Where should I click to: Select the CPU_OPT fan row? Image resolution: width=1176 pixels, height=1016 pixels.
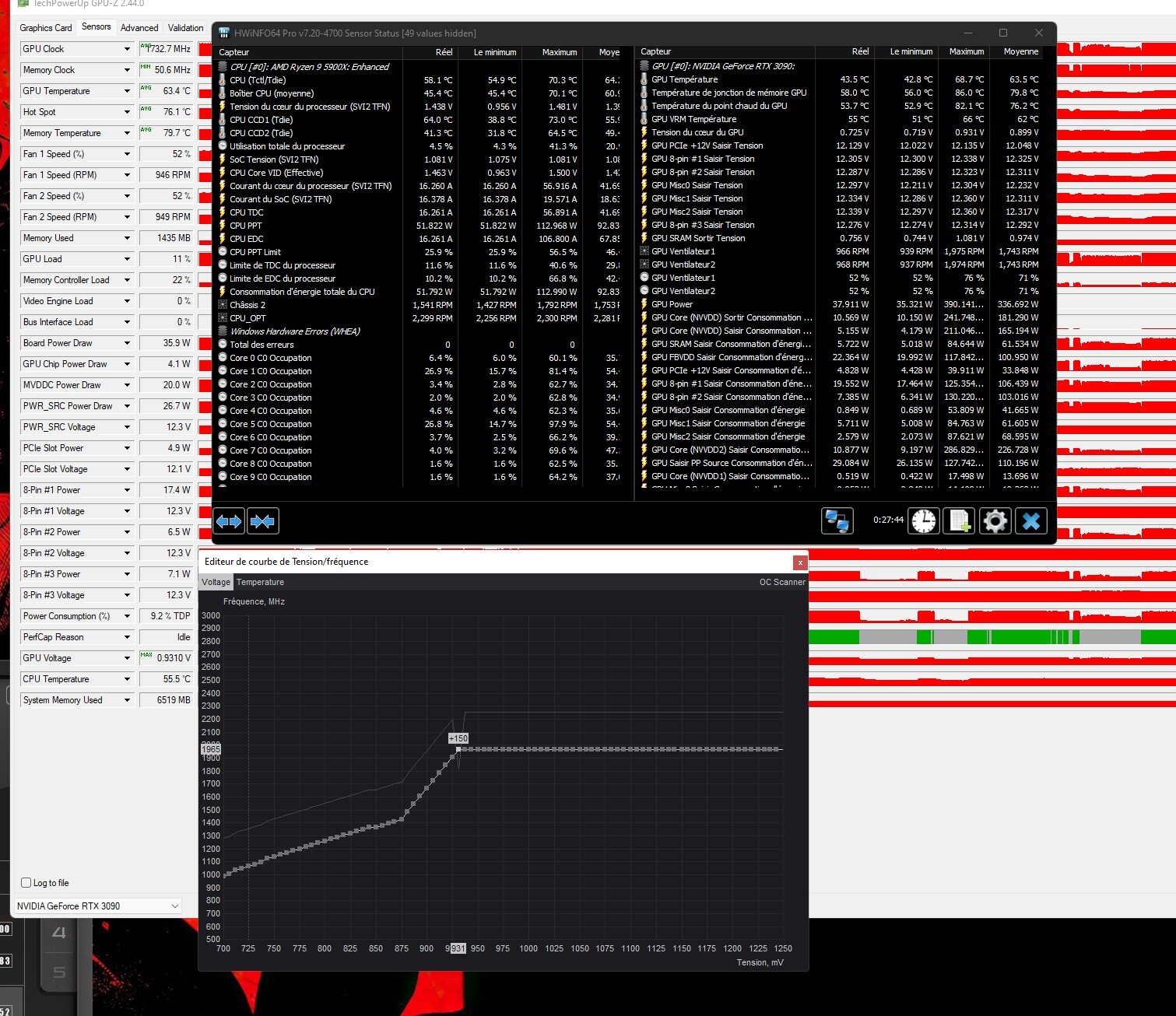click(419, 318)
